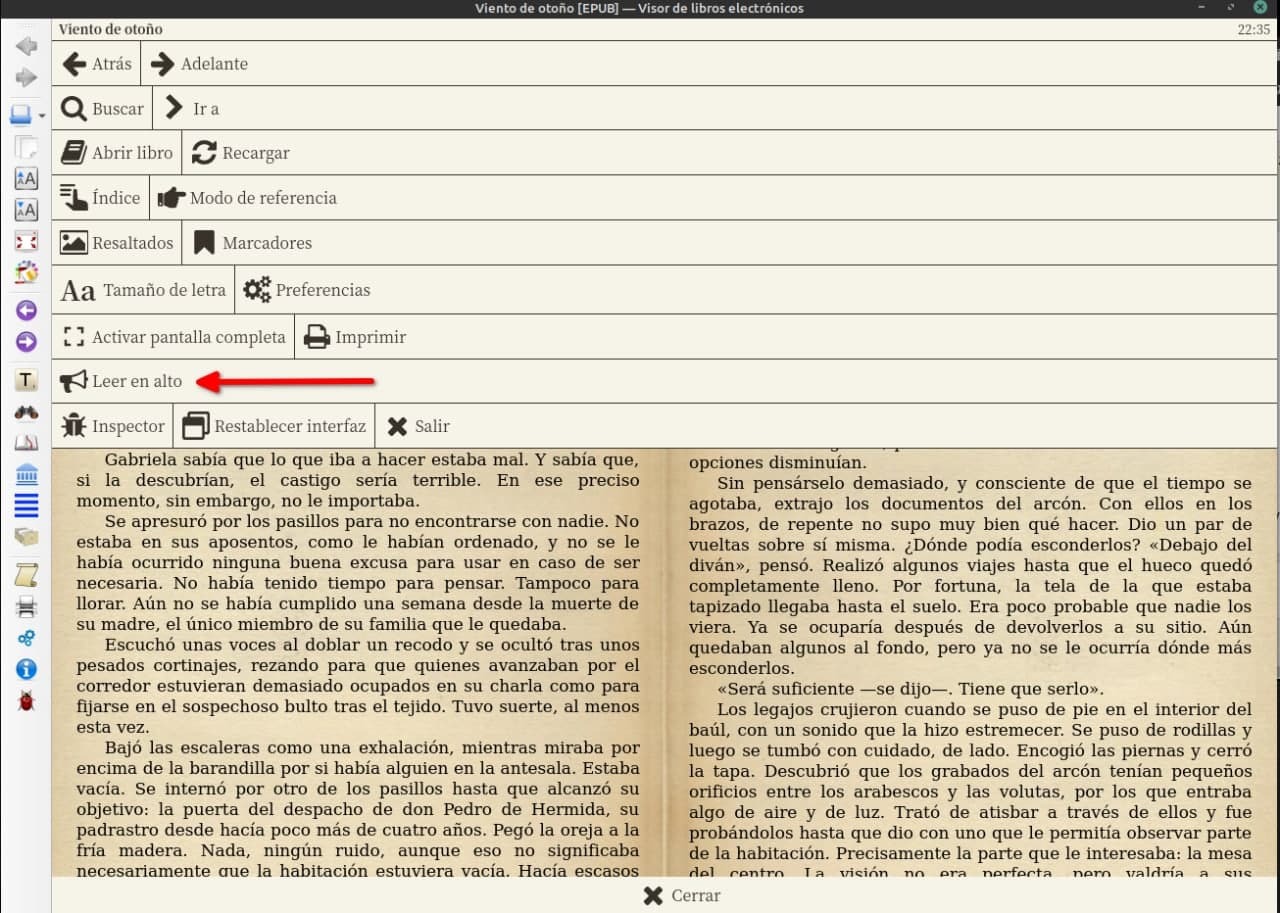This screenshot has width=1280, height=913.
Task: Adjust Tamaño de letra
Action: [x=143, y=290]
